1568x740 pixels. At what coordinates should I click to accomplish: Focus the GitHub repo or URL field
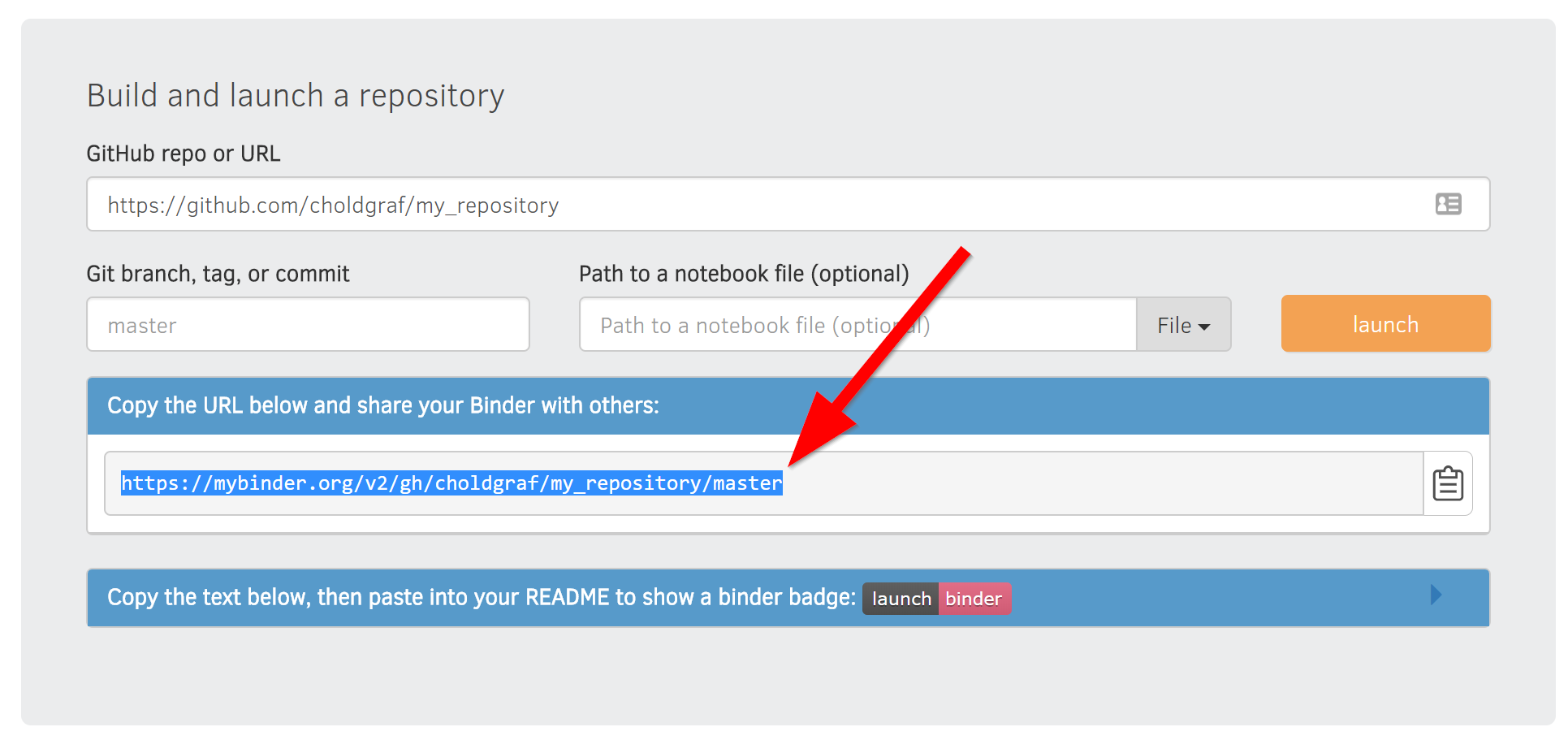pyautogui.click(x=788, y=204)
